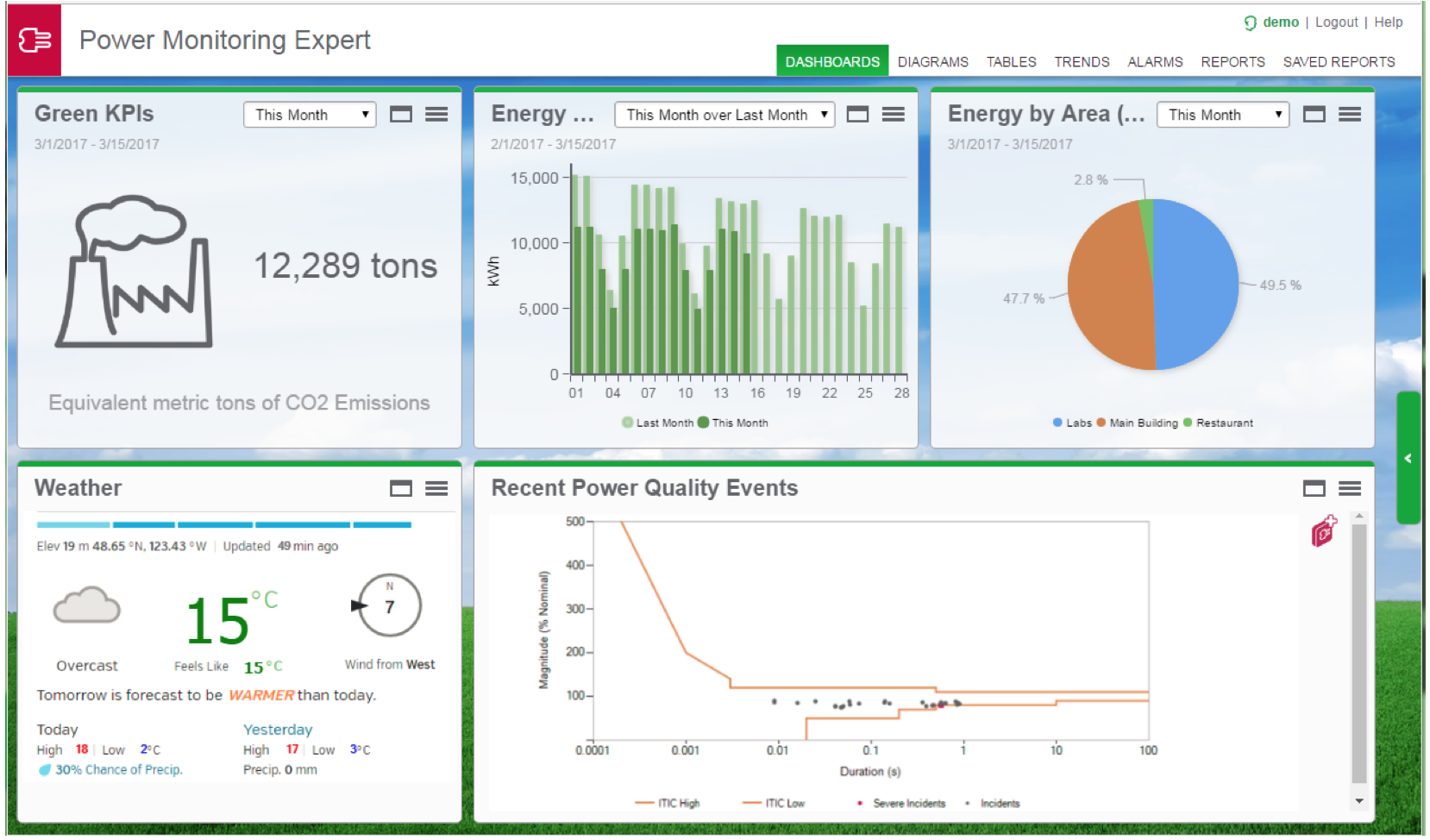Image resolution: width=1430 pixels, height=840 pixels.
Task: Open the Energy comparison gadget menu
Action: 894,115
